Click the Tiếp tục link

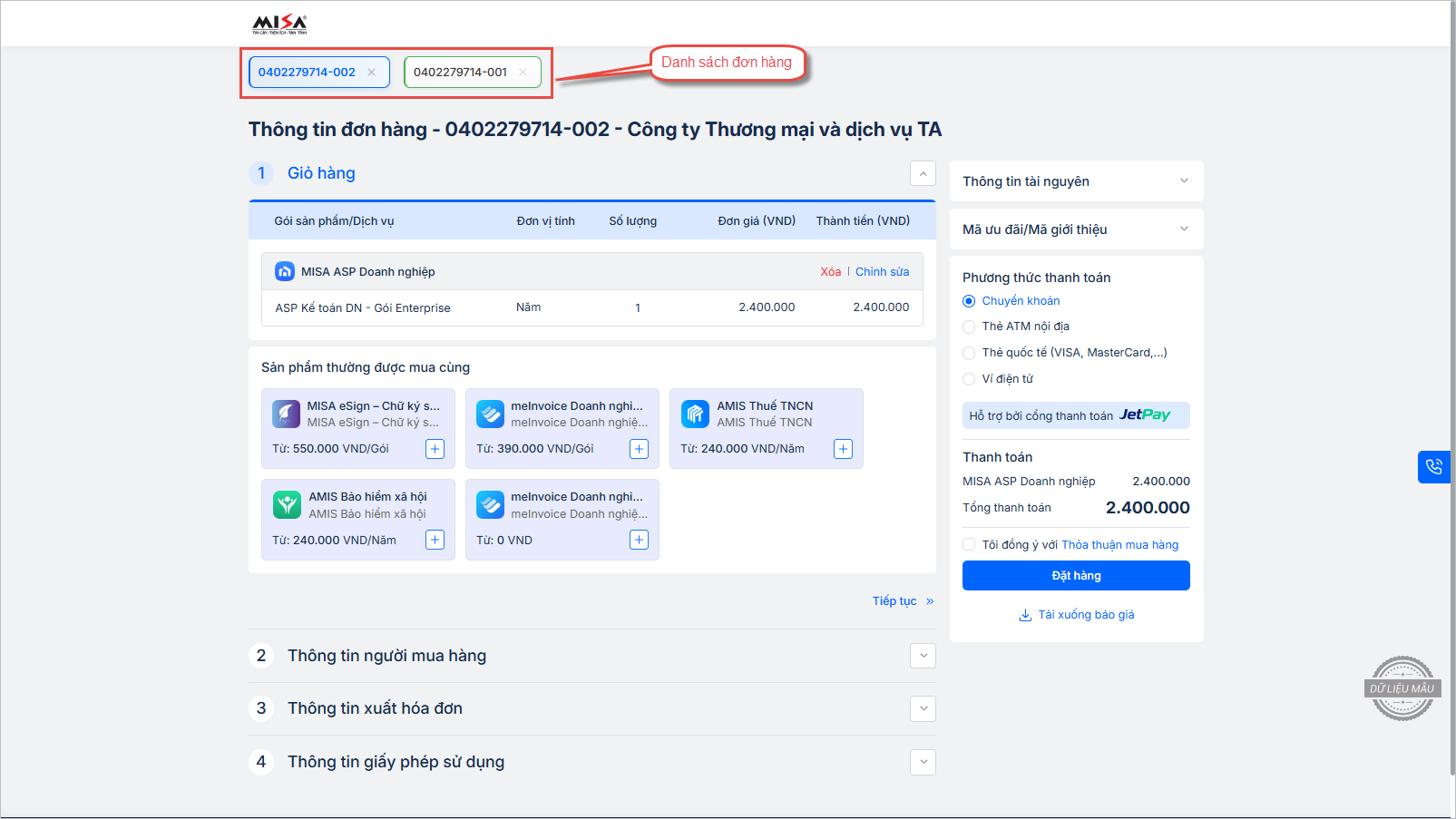coord(894,601)
